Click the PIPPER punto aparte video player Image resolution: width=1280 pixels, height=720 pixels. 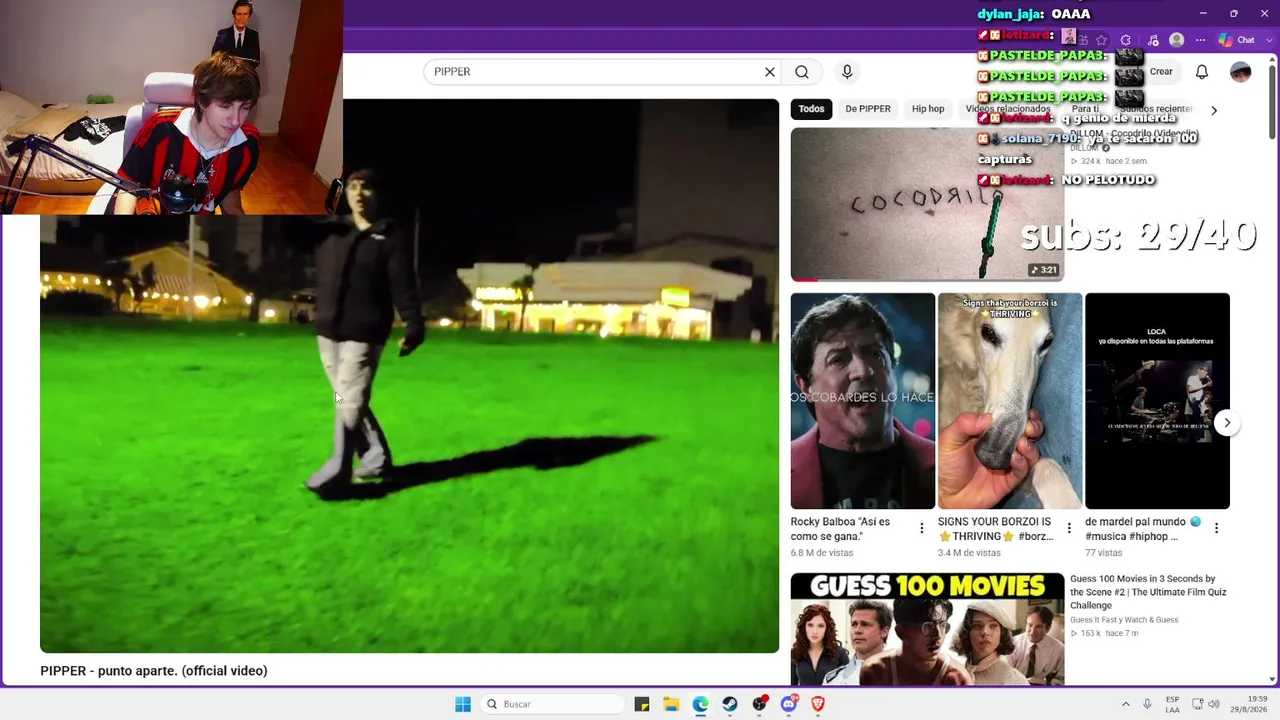click(409, 376)
